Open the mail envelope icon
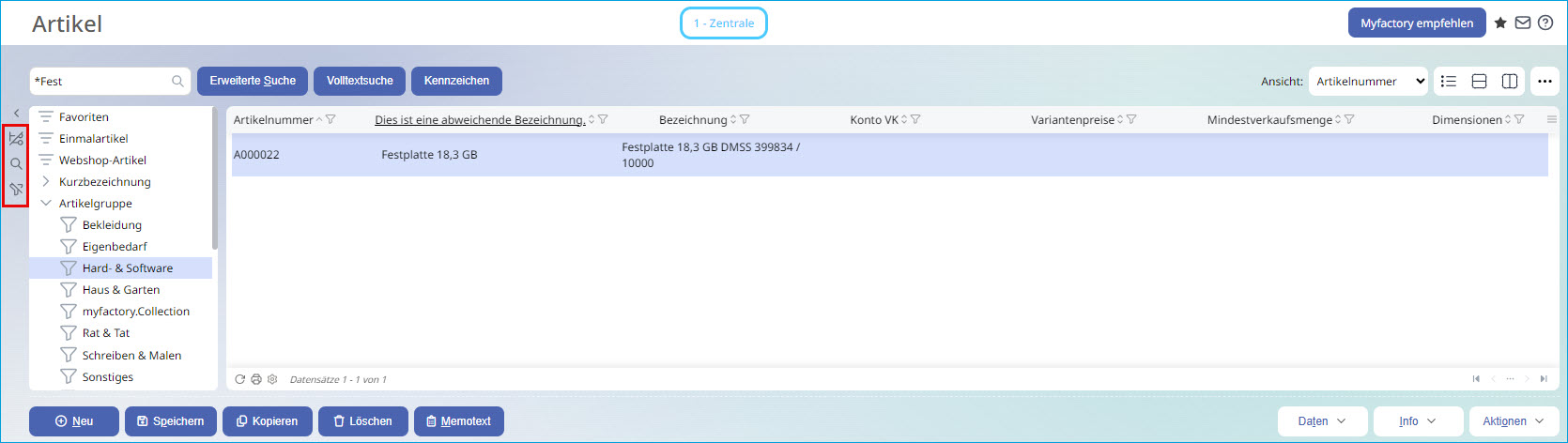 1523,23
